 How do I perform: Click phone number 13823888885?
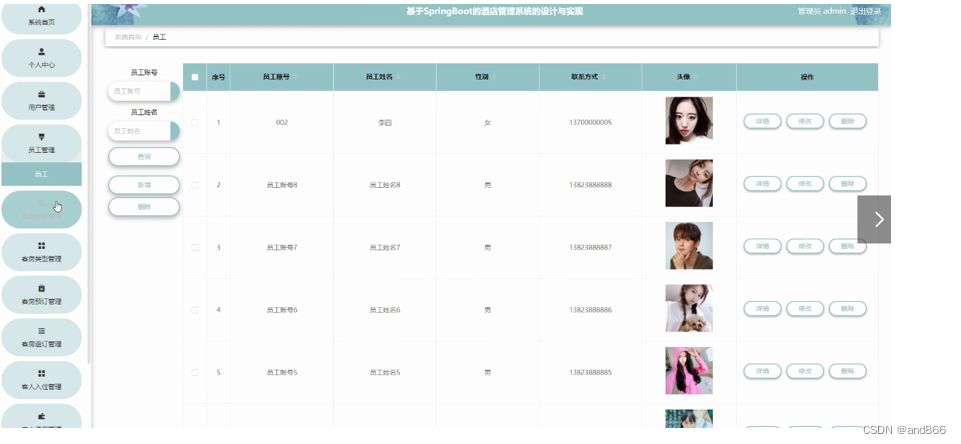point(590,373)
